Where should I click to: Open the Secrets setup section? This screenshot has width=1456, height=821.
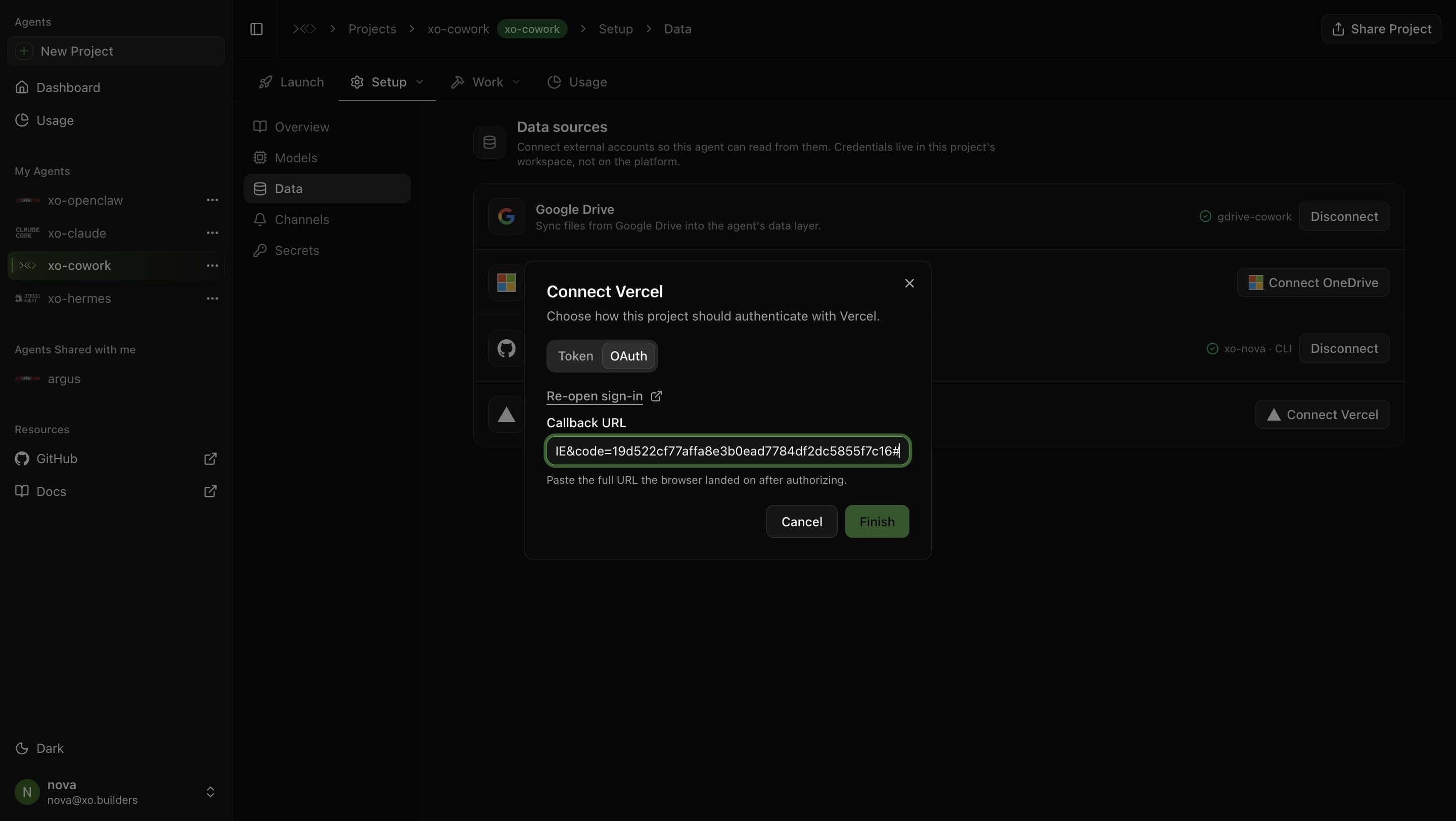coord(327,250)
